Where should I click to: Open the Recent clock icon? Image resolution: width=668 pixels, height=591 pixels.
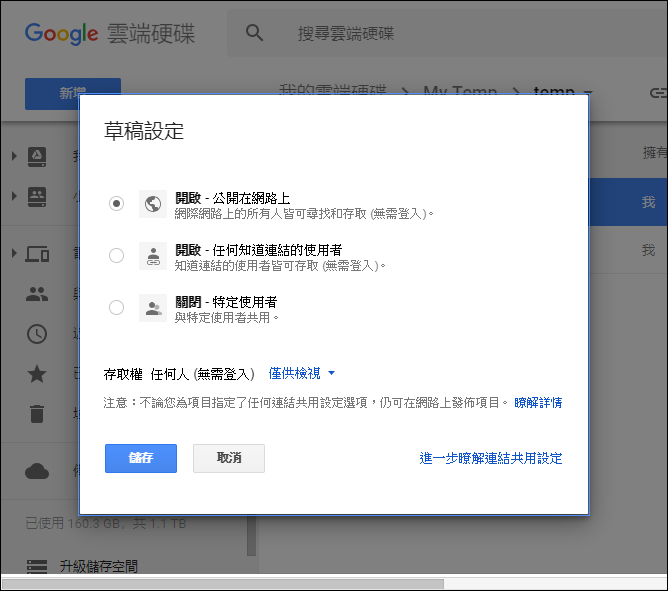(x=37, y=334)
